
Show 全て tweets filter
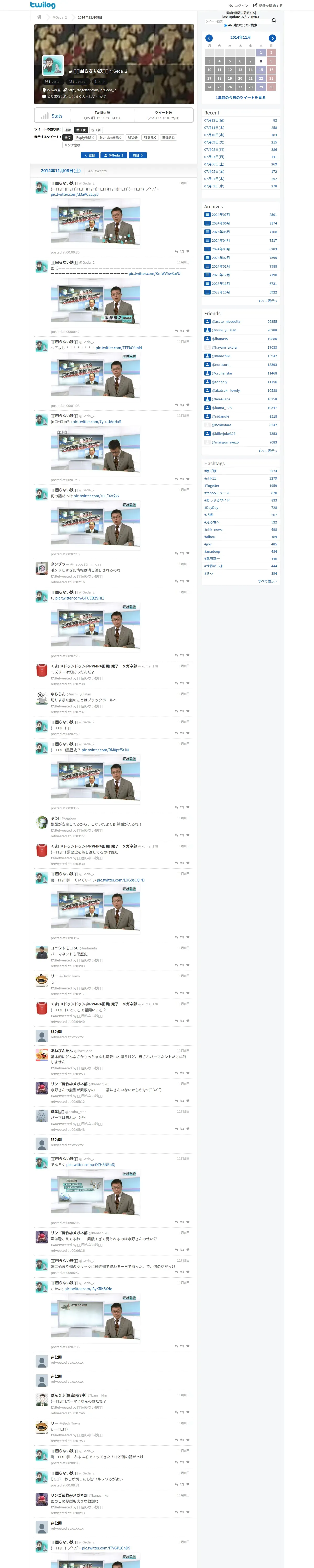point(68,137)
